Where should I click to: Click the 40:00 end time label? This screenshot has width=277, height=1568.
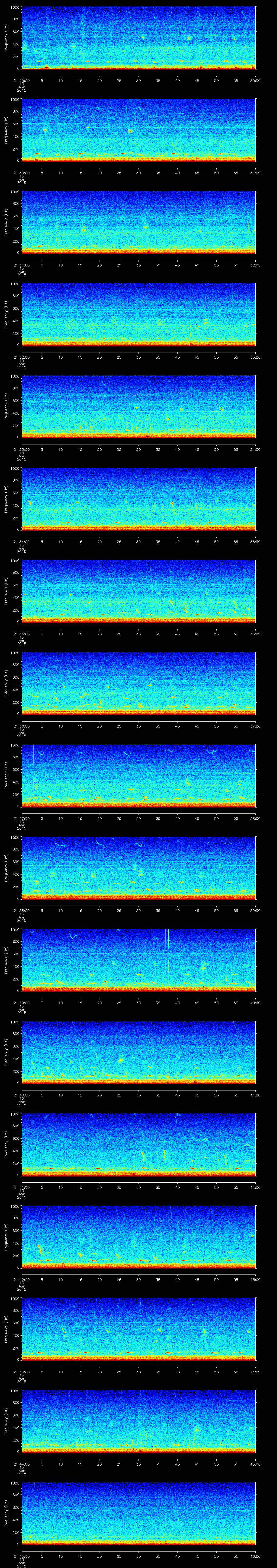[256, 1003]
